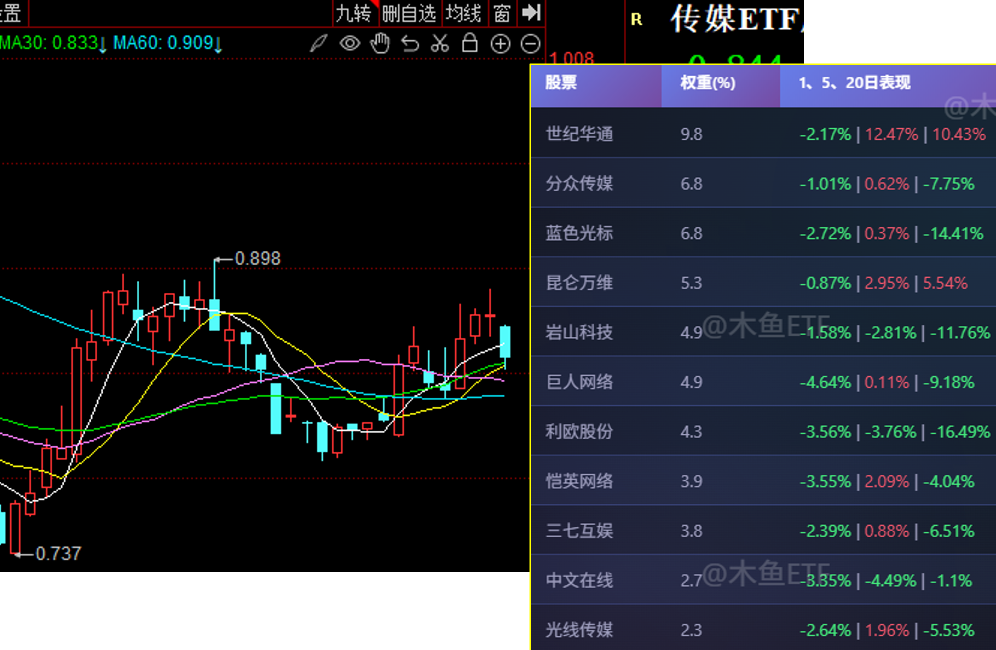Select the 巨人网络 stock row
This screenshot has height=650, width=996.
763,382
